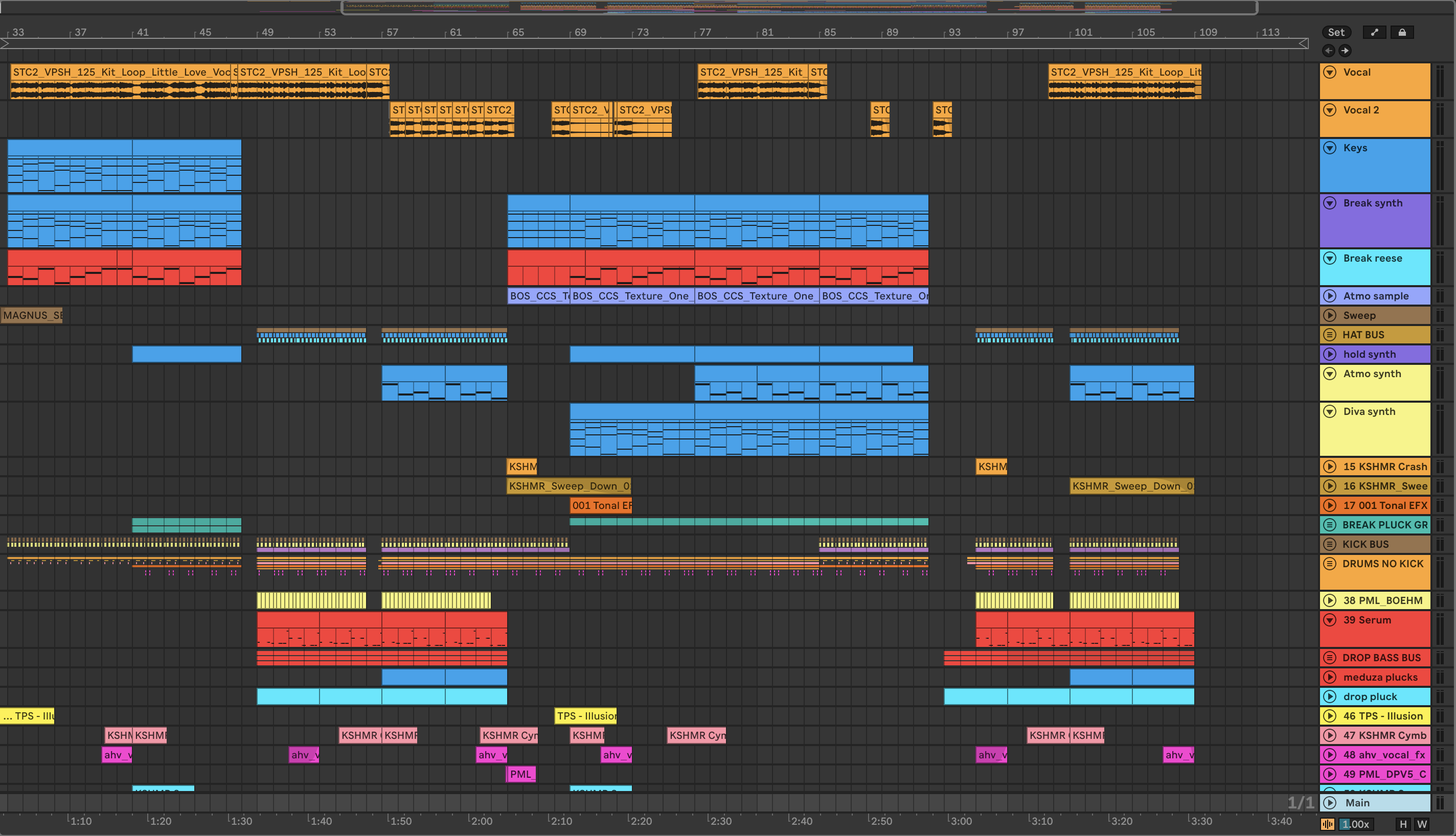1456x836 pixels.
Task: Toggle the orange waveform icon
Action: [x=1328, y=824]
